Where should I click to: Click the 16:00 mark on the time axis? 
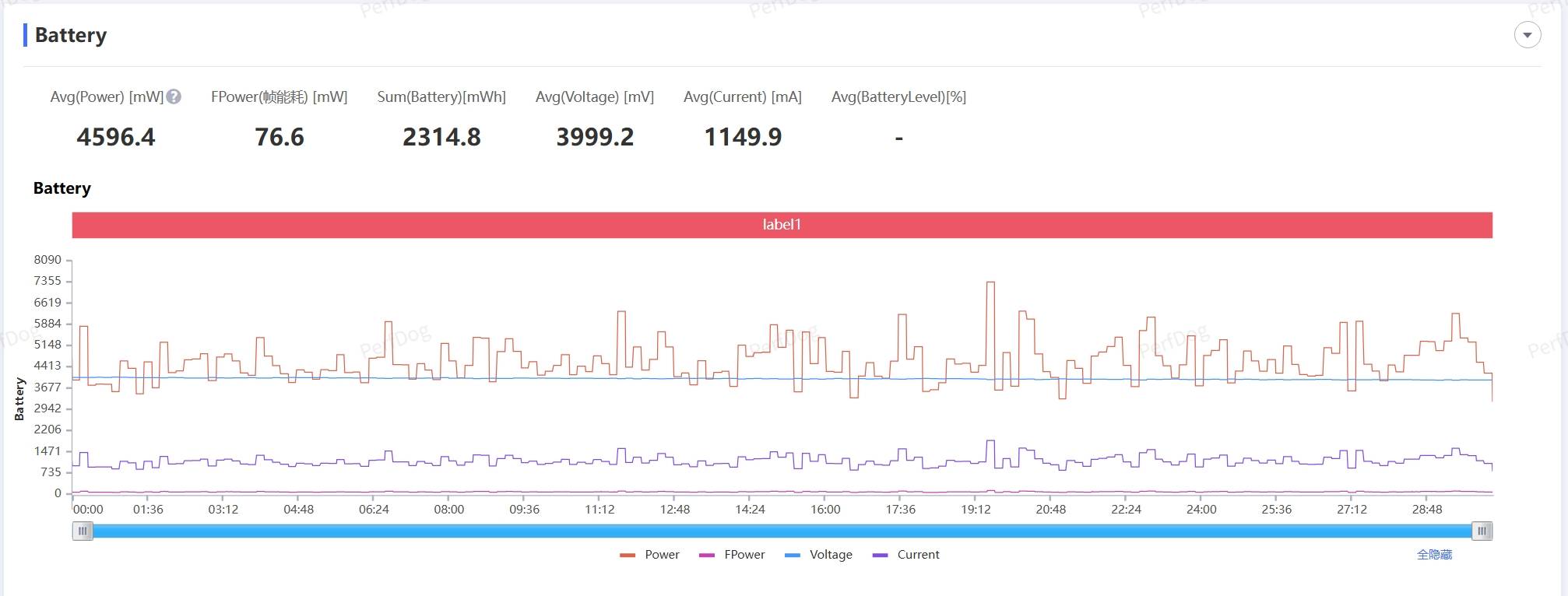pos(825,510)
